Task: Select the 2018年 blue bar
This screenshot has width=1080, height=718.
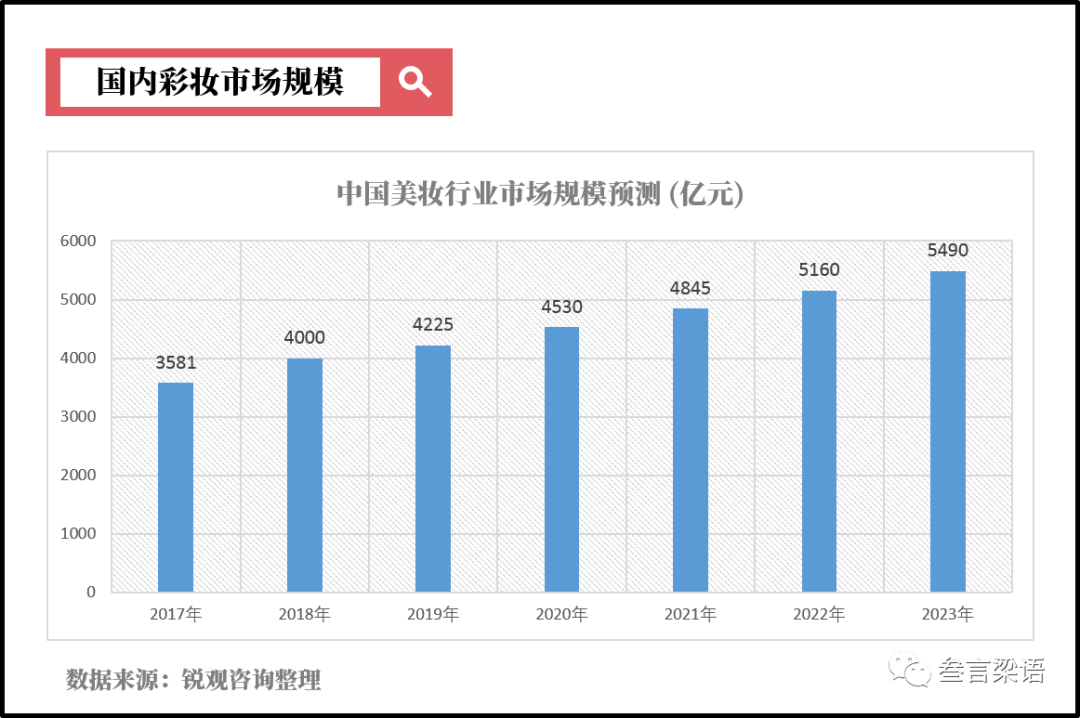Action: coord(305,475)
